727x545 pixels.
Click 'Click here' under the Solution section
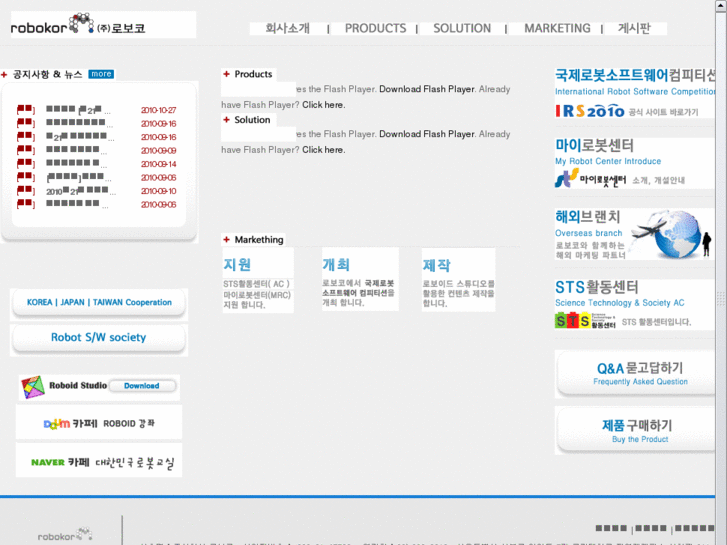tap(323, 150)
